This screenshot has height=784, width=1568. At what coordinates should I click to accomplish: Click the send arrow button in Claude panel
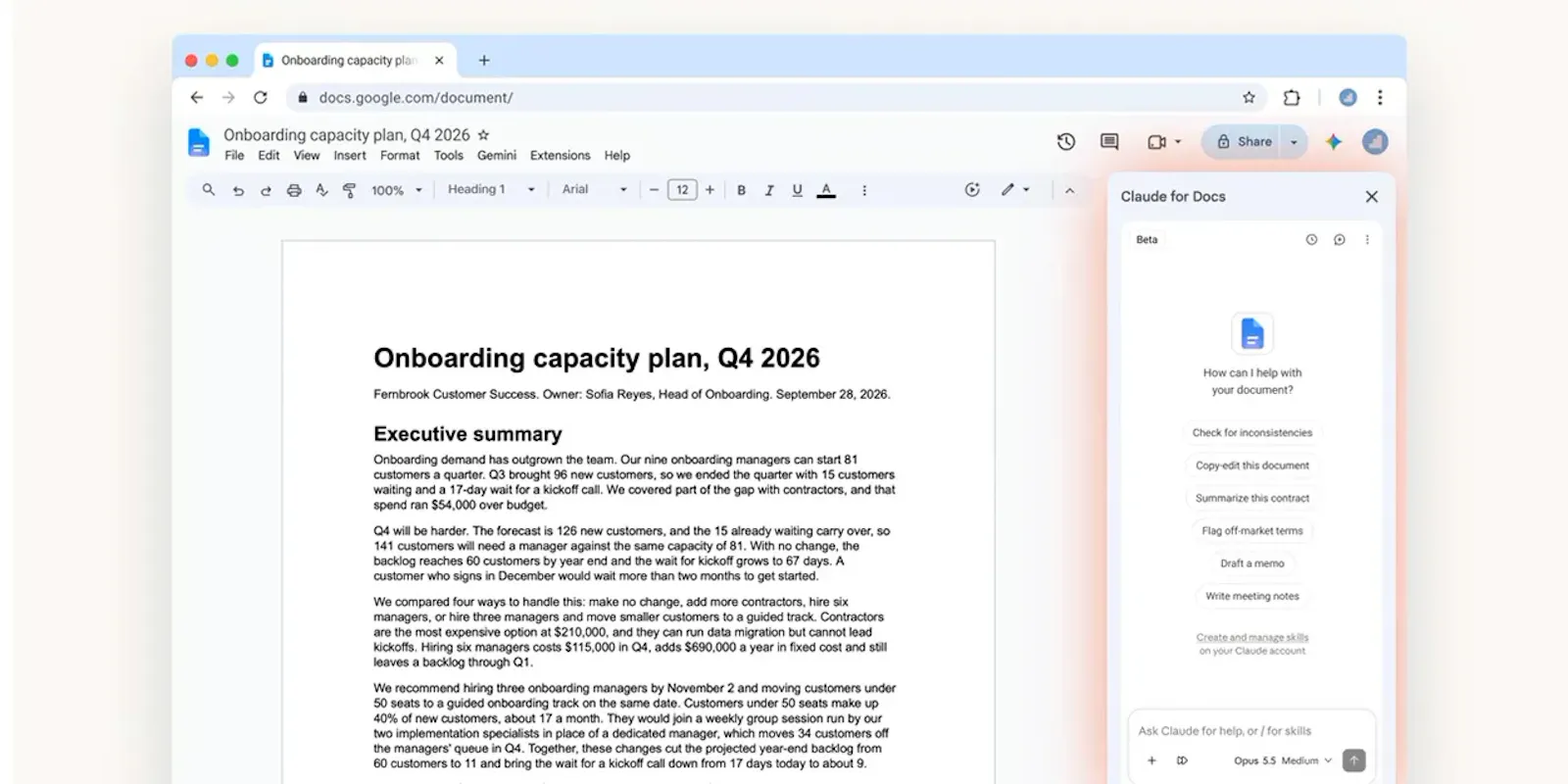click(x=1354, y=760)
